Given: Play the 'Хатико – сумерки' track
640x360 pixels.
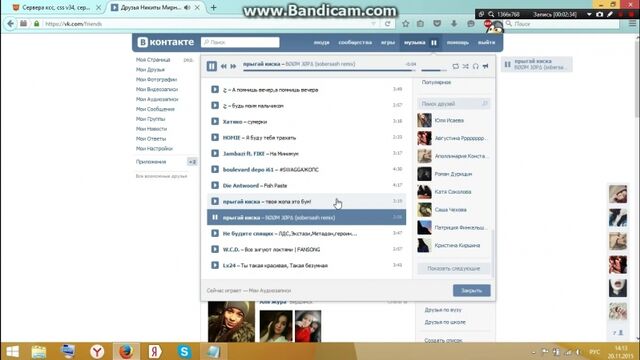Looking at the screenshot, I should click(x=215, y=121).
